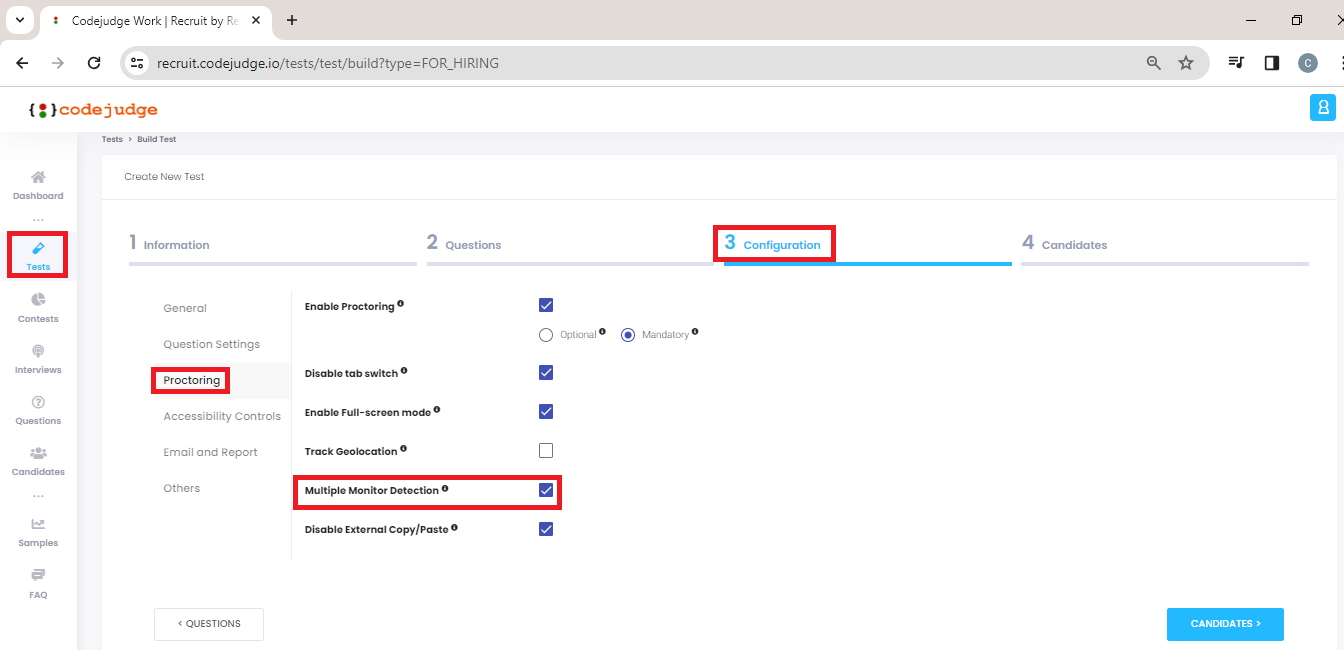Viewport: 1344px width, 650px height.
Task: Uncheck the Multiple Monitor Detection checkbox
Action: click(x=546, y=489)
